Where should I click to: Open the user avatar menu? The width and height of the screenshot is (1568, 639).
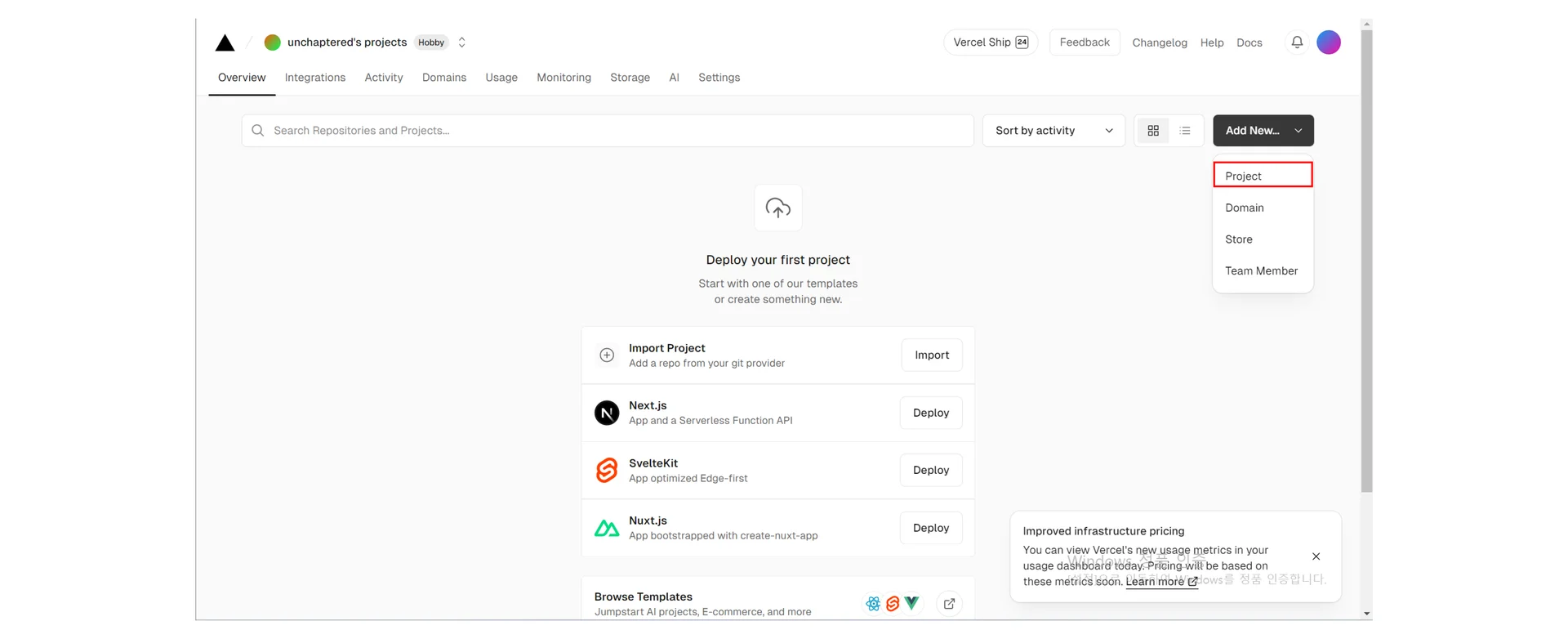(x=1329, y=42)
